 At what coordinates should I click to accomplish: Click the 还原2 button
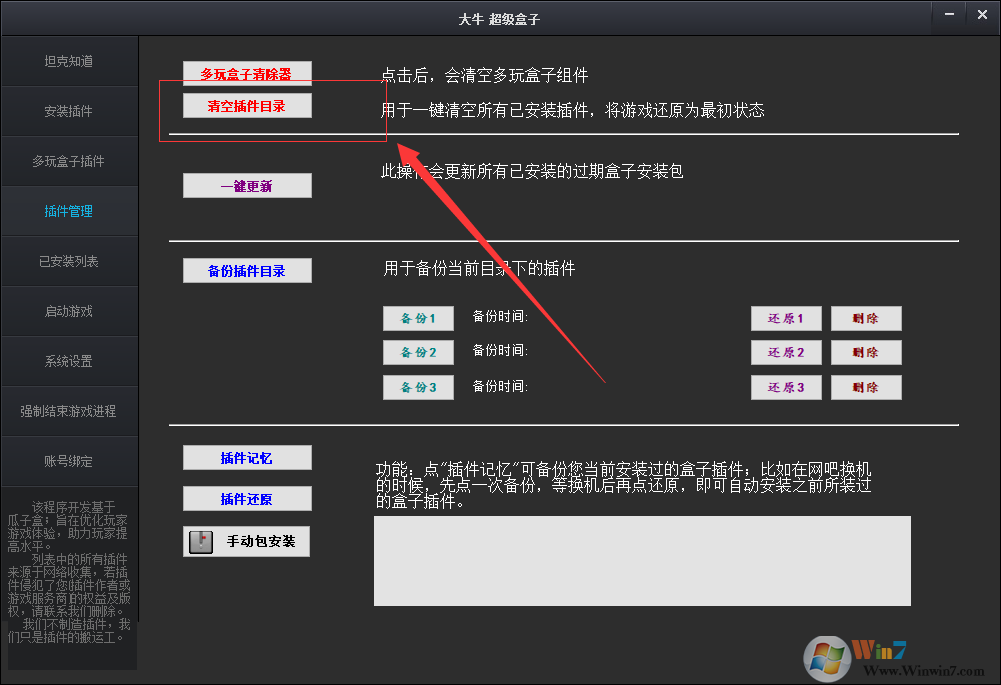[786, 352]
